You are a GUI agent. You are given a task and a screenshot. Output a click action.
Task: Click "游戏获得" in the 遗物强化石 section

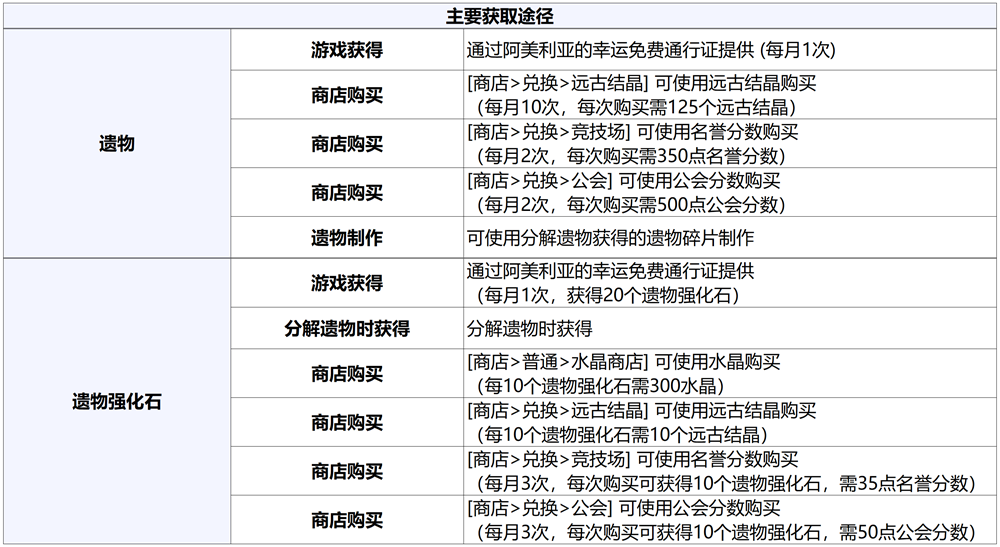346,283
